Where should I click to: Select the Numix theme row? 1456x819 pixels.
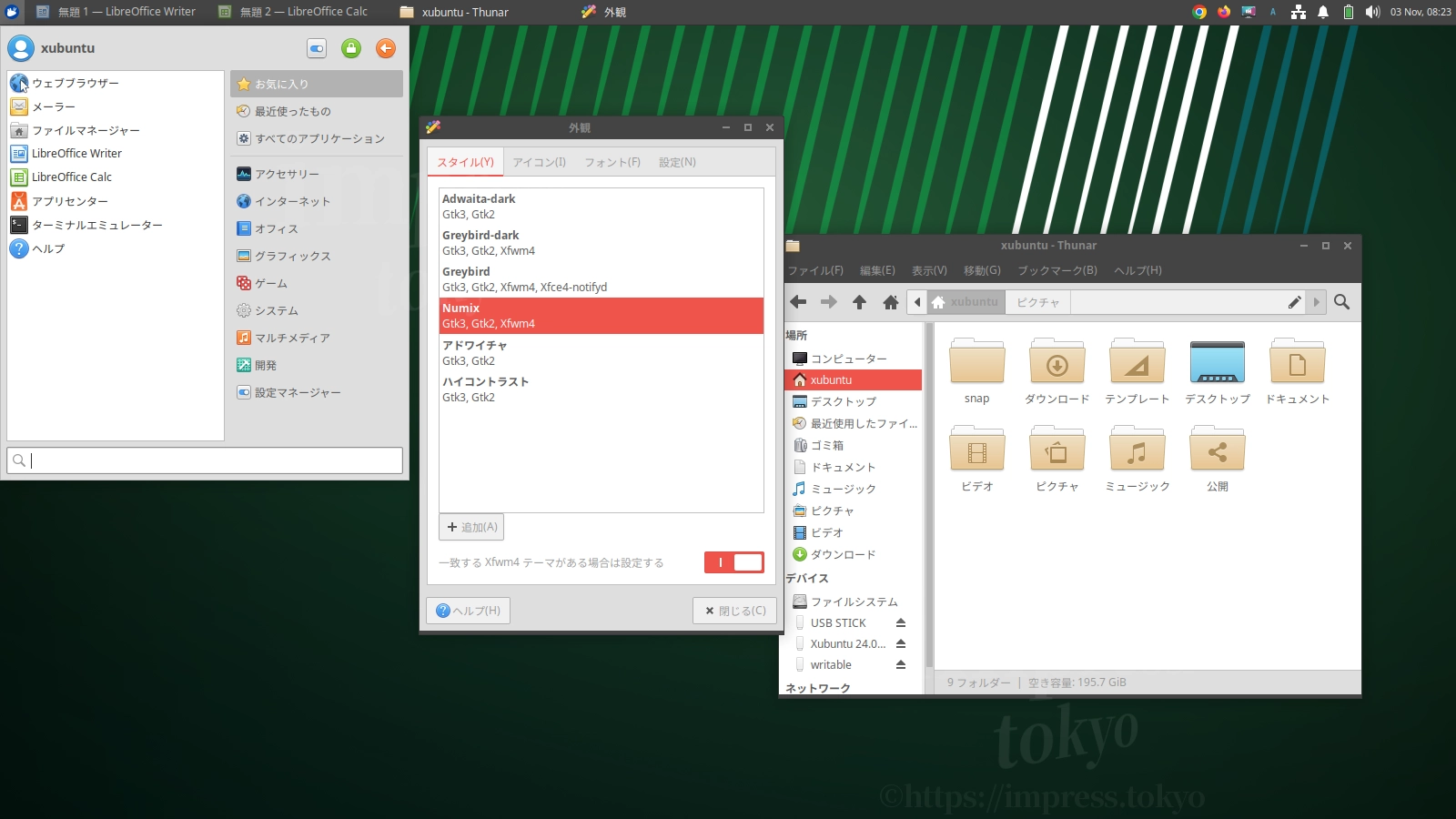click(x=602, y=316)
